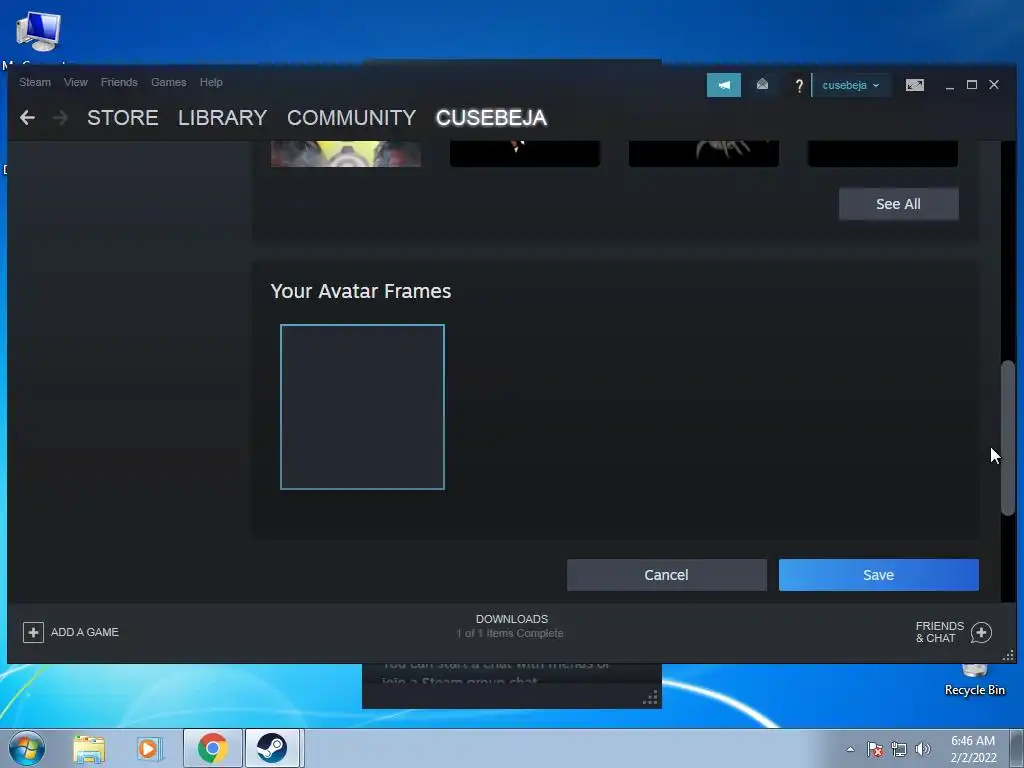Click the volume speaker tray icon
1024x768 pixels.
click(923, 749)
